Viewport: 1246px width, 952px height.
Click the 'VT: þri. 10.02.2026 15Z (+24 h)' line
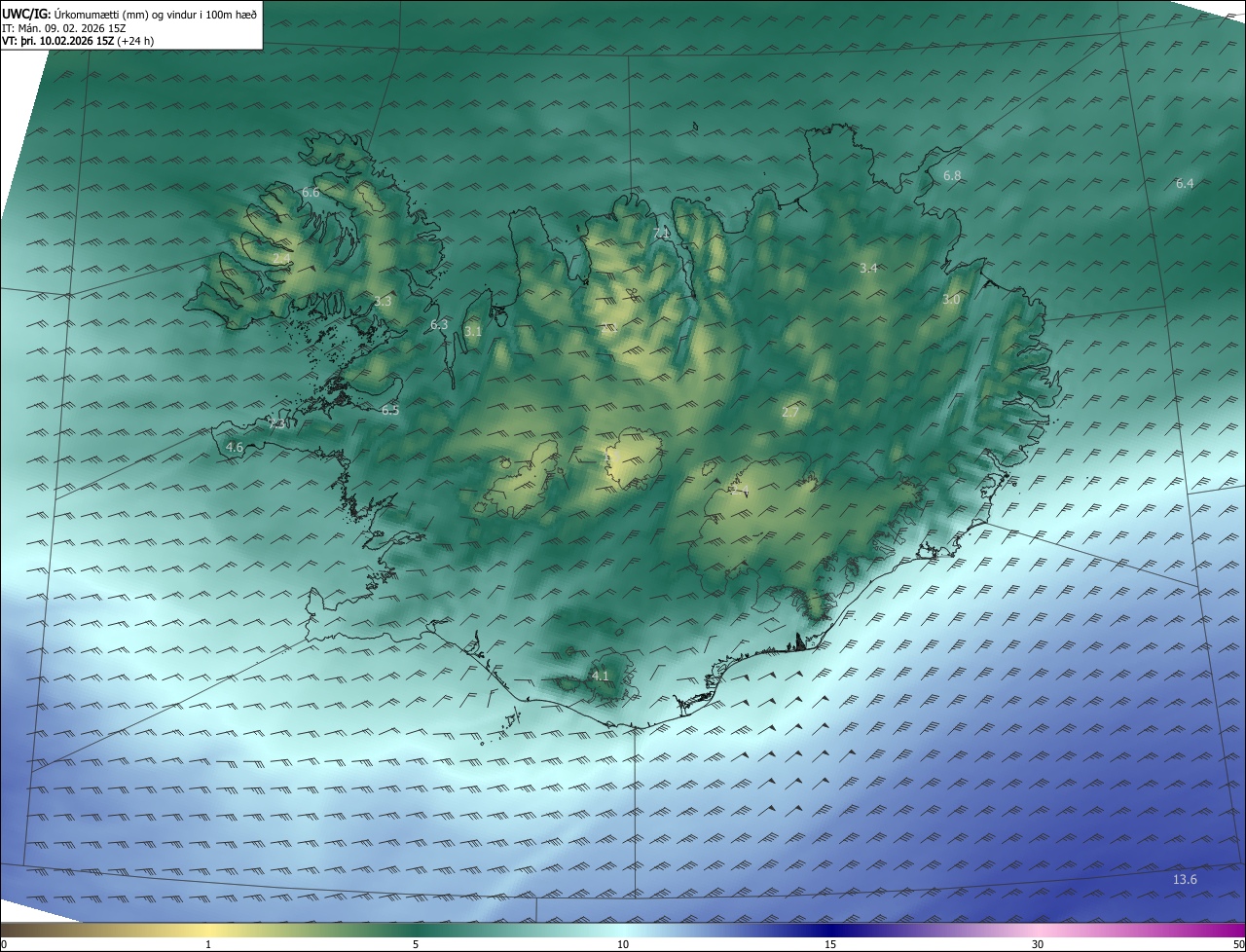[78, 40]
